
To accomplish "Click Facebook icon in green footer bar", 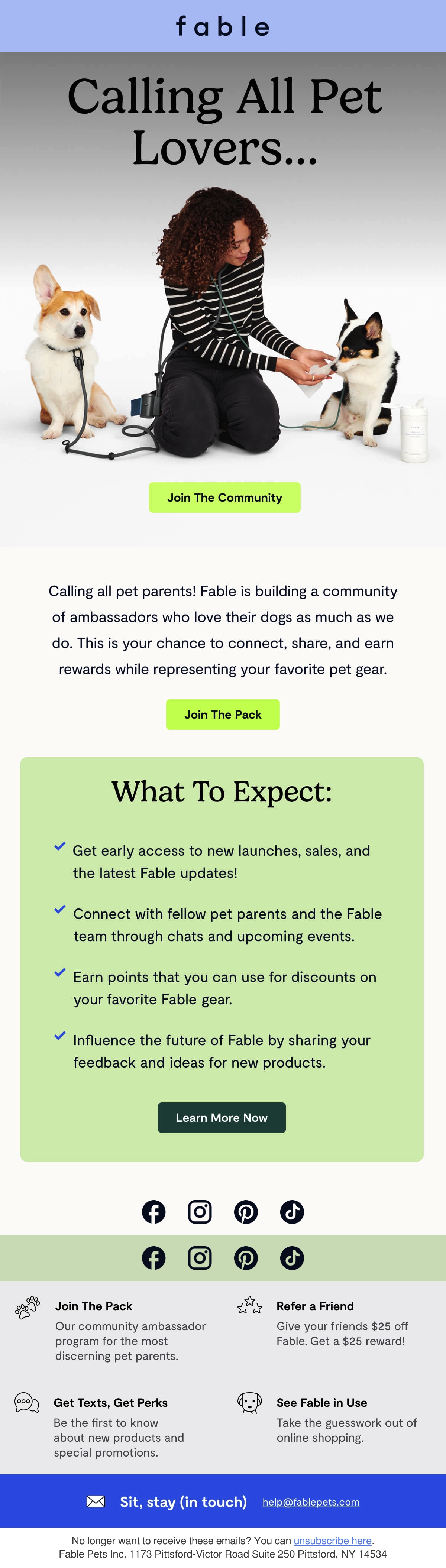I will [x=153, y=1258].
